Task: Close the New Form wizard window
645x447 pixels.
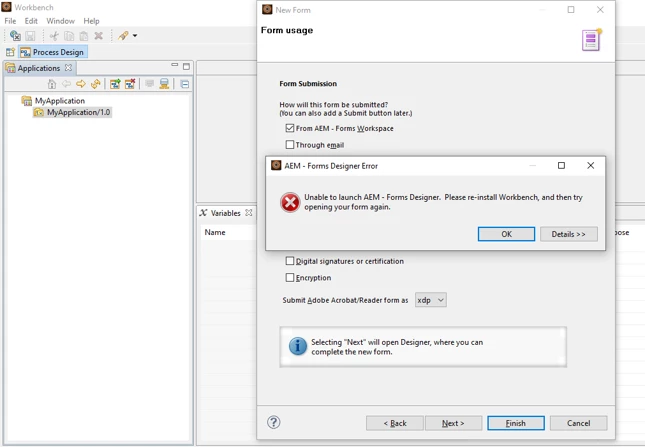Action: (600, 9)
